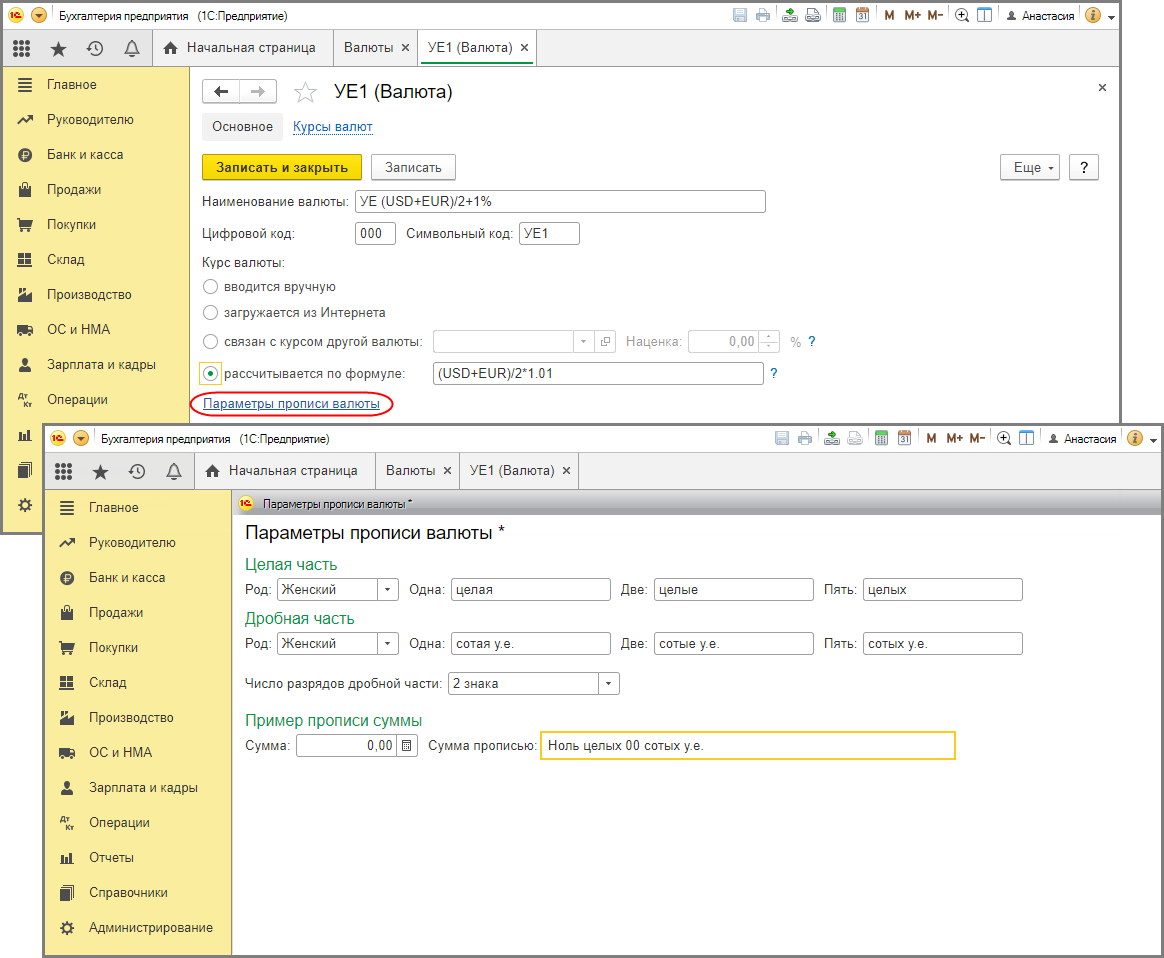Click the Favorites star icon in the lower window toolbar
The image size is (1164, 958).
(x=100, y=471)
